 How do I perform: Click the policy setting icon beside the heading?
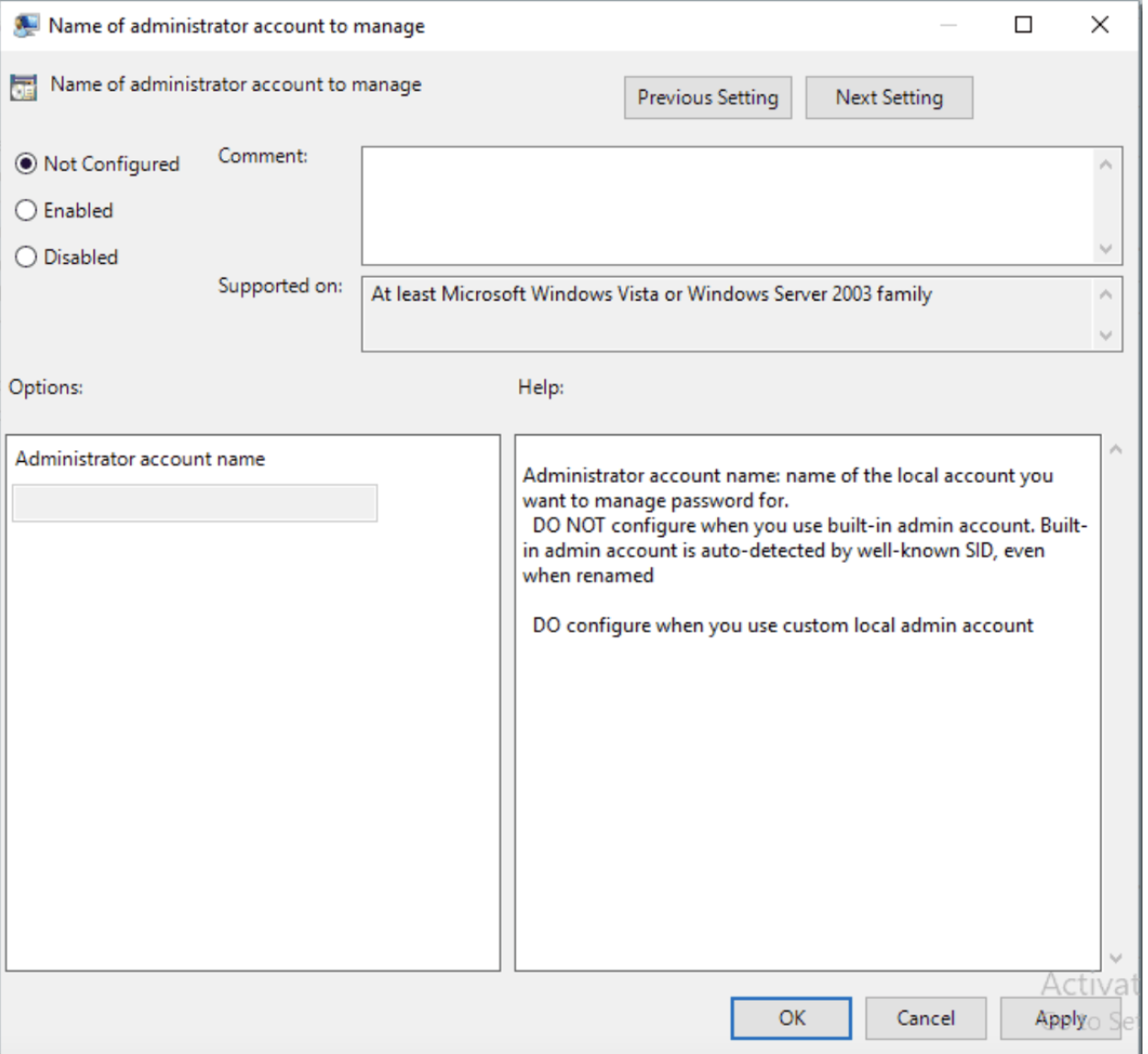(23, 85)
